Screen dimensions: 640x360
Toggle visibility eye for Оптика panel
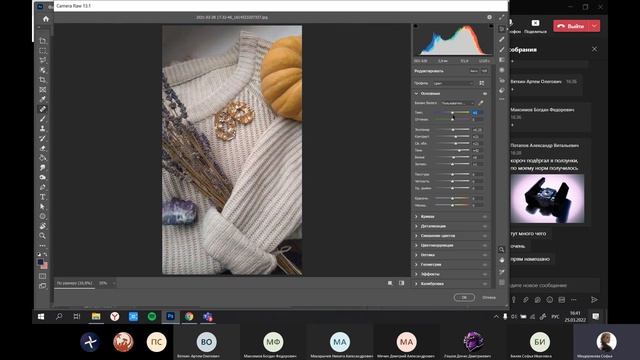point(485,255)
